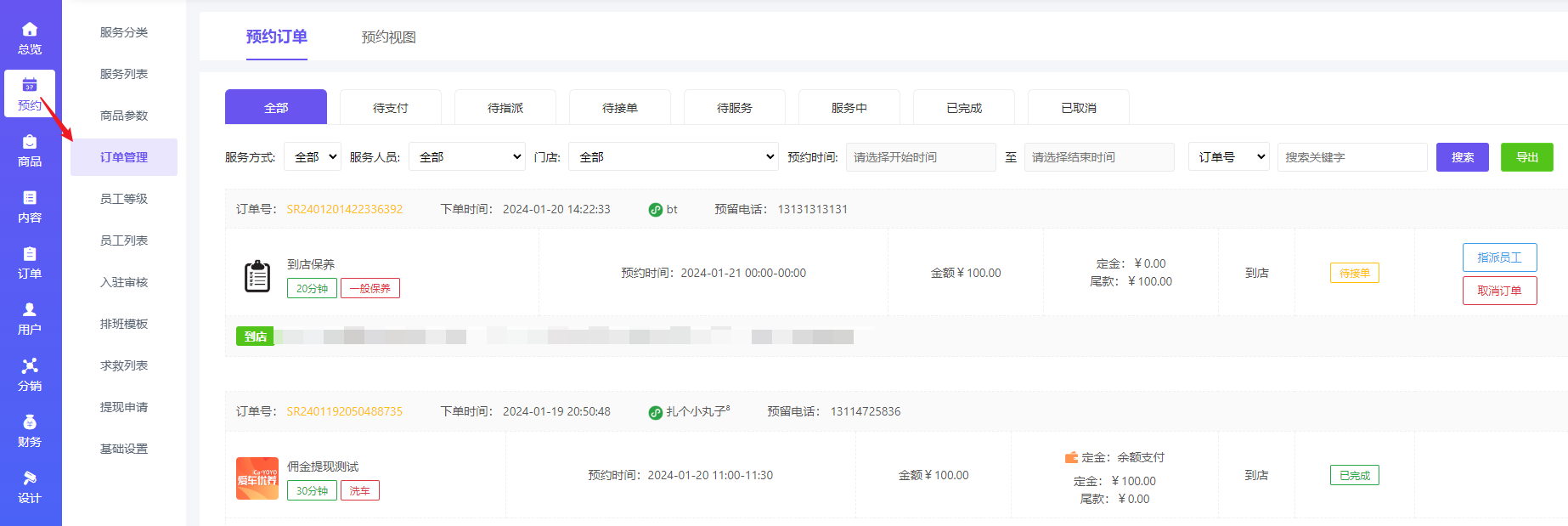The width and height of the screenshot is (1568, 526).
Task: Select the 待指派 status tab
Action: coord(505,107)
